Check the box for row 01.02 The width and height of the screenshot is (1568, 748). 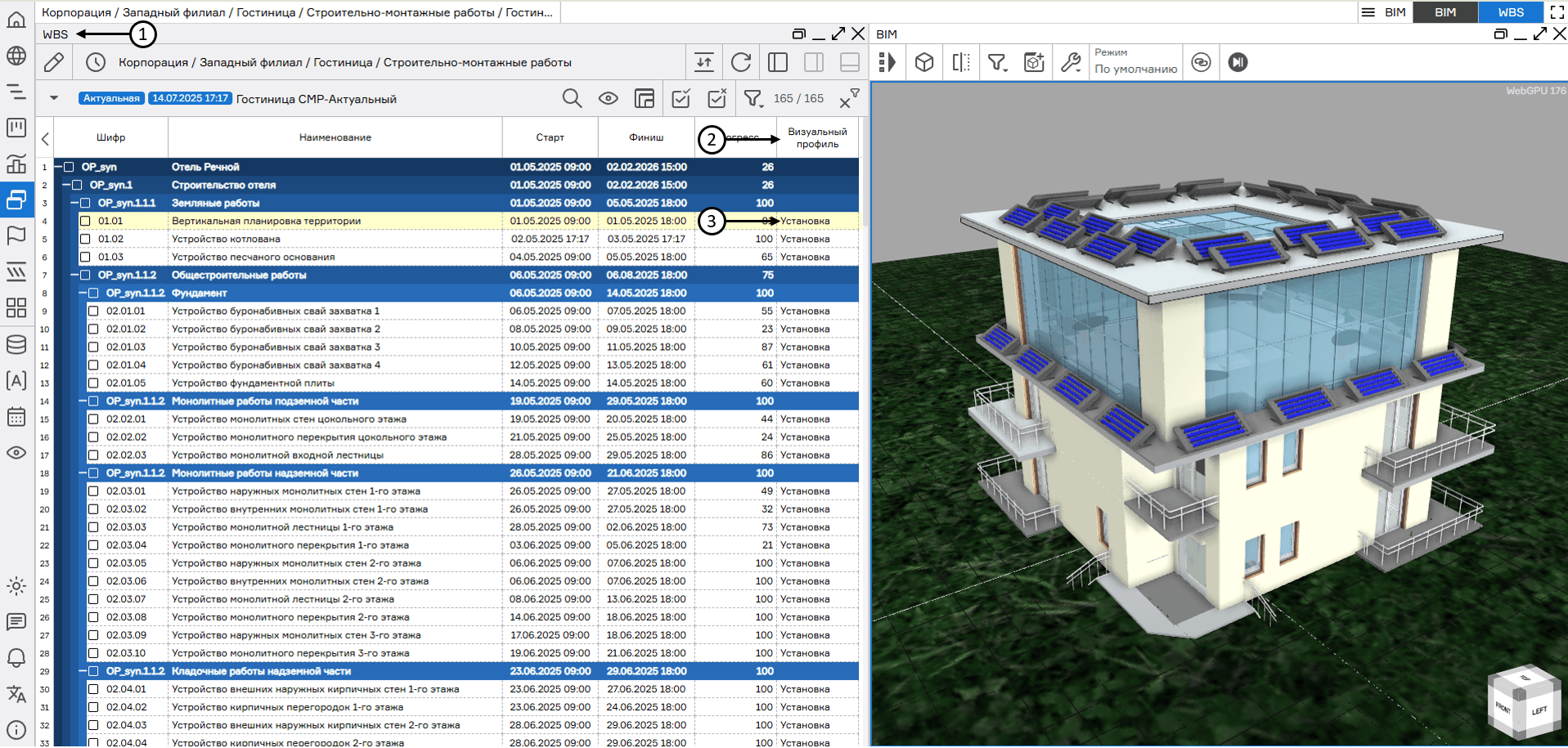(85, 239)
